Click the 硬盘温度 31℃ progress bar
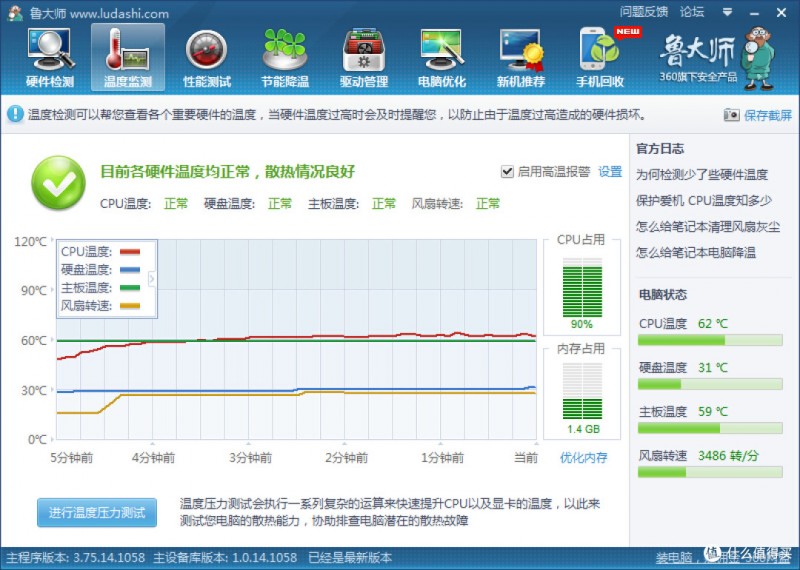This screenshot has width=800, height=570. (x=710, y=384)
